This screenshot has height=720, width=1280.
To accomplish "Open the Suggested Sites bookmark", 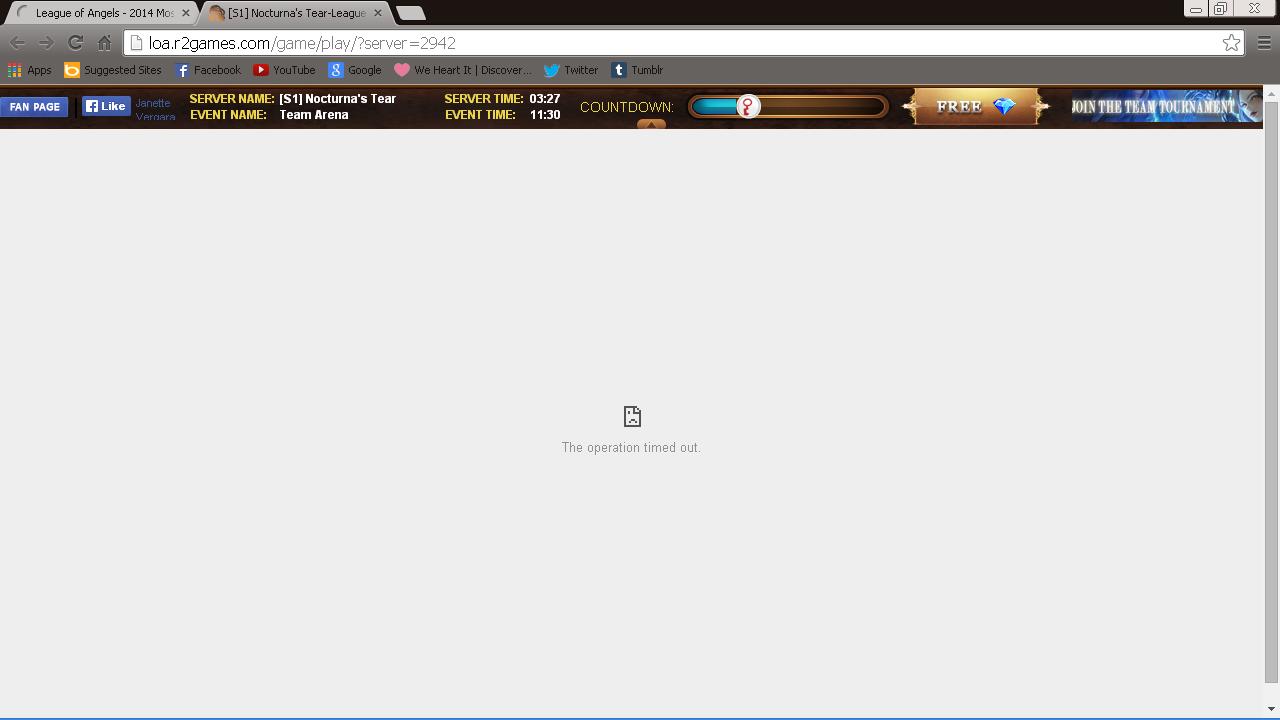I will (112, 70).
